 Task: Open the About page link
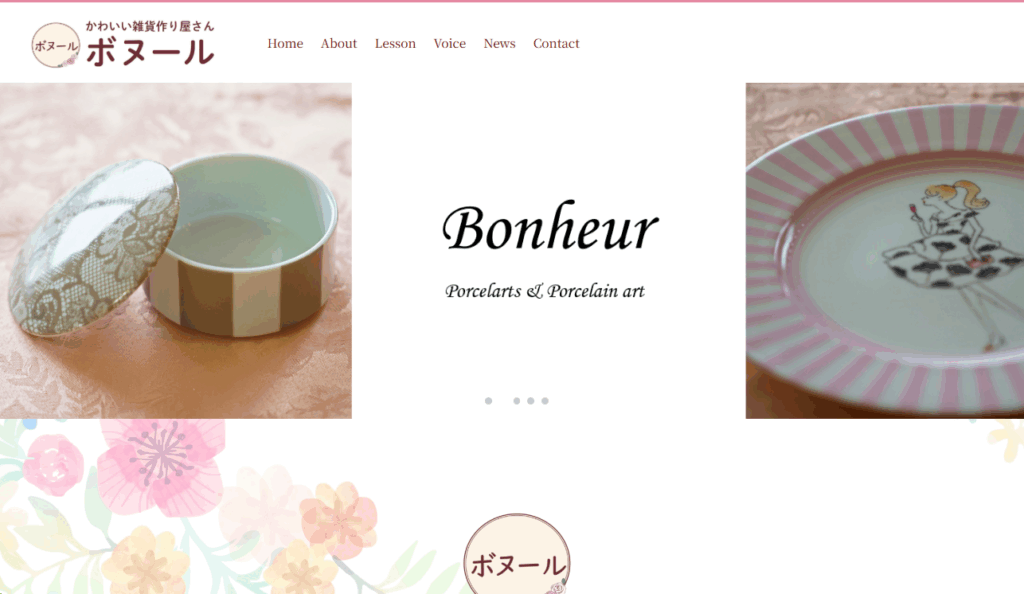click(338, 43)
